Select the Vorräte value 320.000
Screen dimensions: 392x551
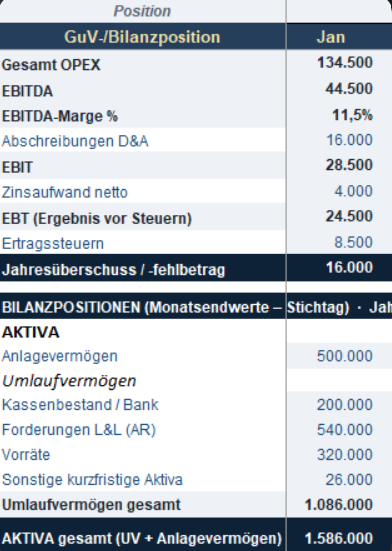[345, 455]
